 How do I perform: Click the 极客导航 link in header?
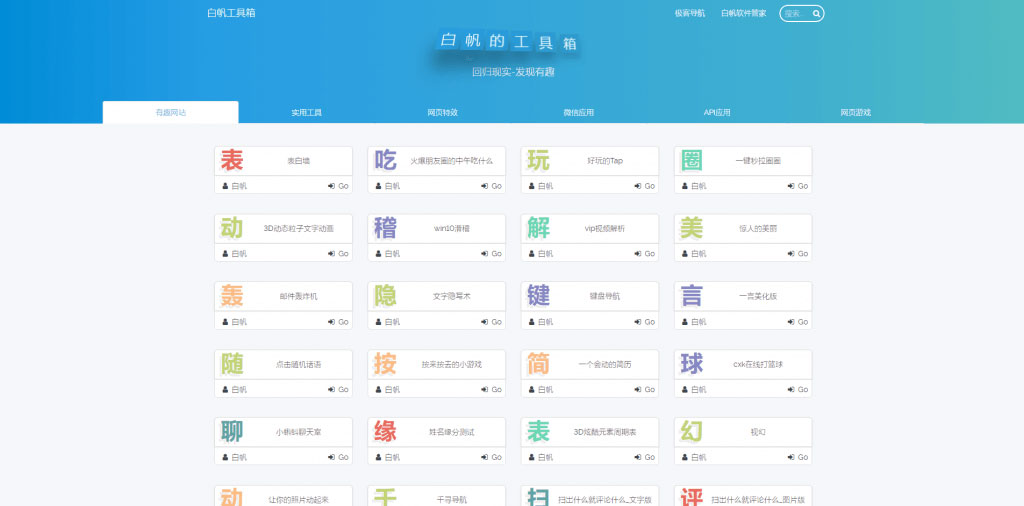pyautogui.click(x=689, y=14)
